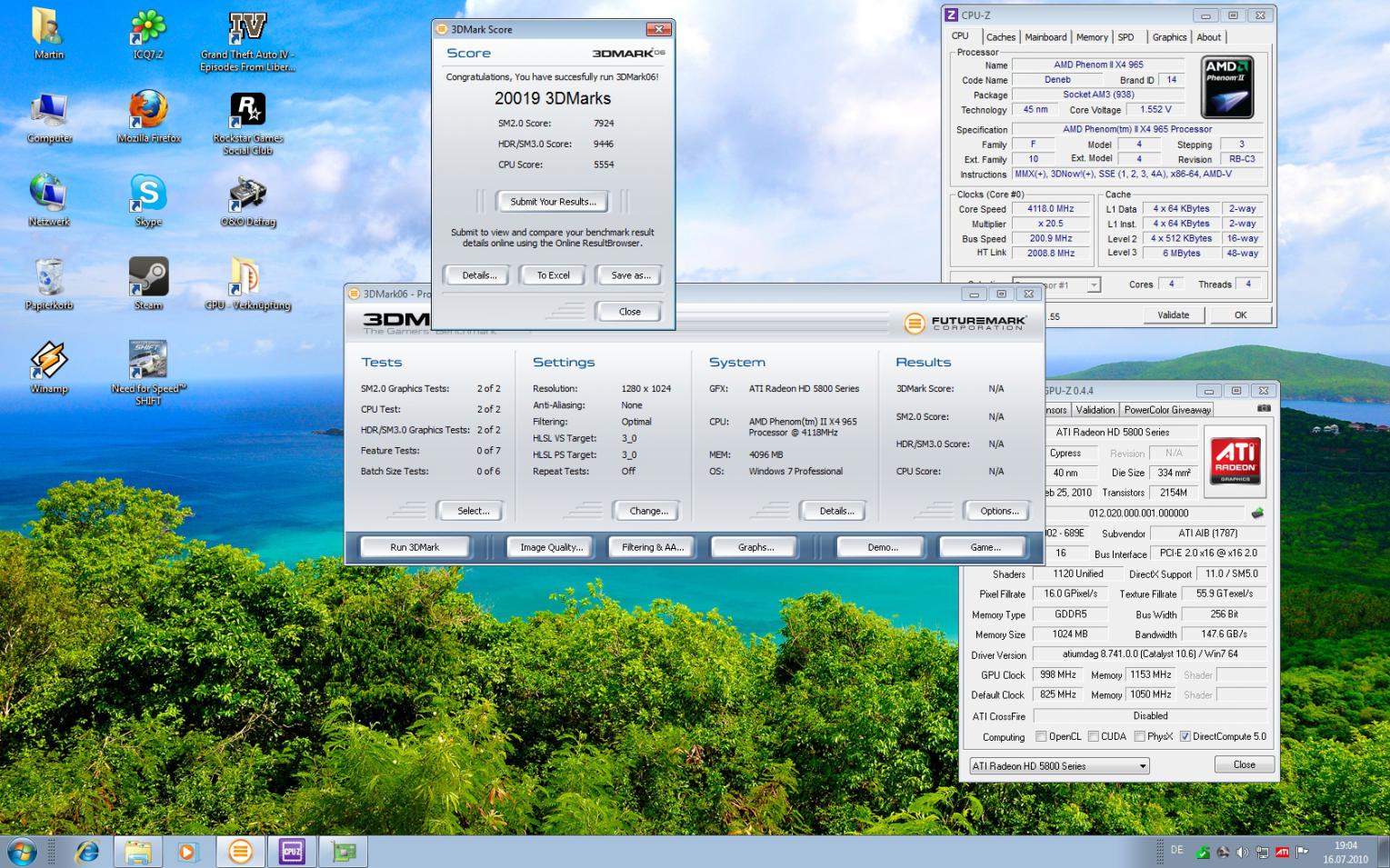This screenshot has width=1390, height=868.
Task: Switch to GPU-Z taskbar button
Action: tap(344, 852)
